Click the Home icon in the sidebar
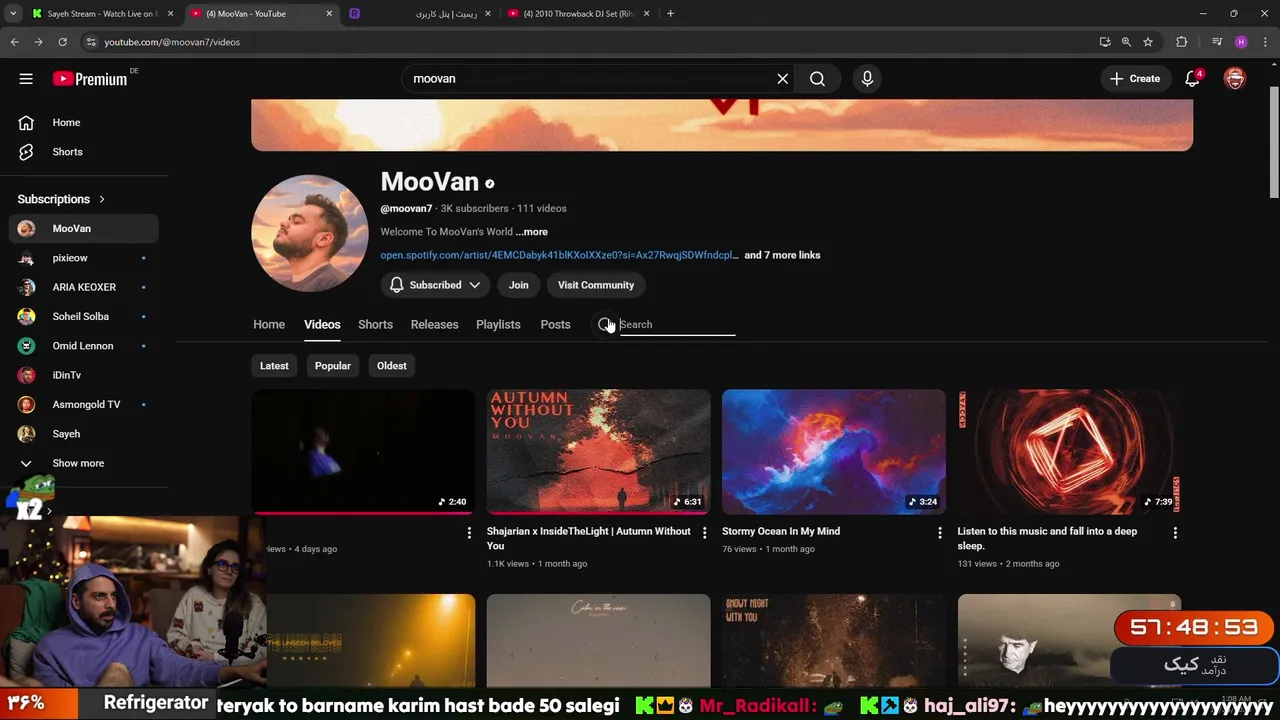Viewport: 1280px width, 720px height. coord(26,123)
